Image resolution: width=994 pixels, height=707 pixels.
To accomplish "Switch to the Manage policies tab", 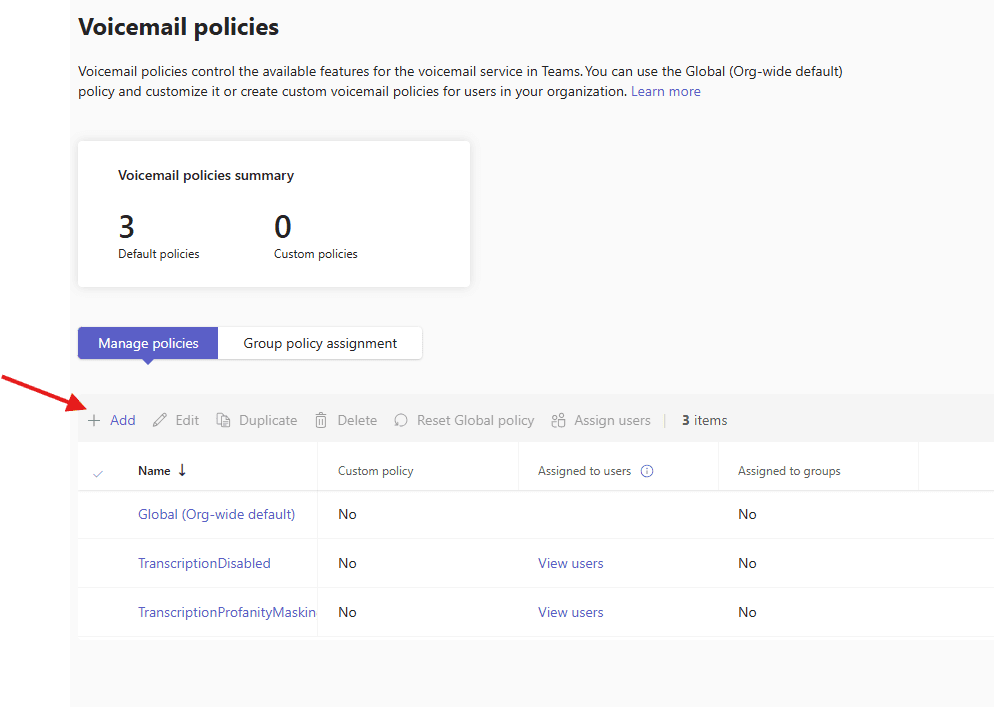I will point(148,343).
